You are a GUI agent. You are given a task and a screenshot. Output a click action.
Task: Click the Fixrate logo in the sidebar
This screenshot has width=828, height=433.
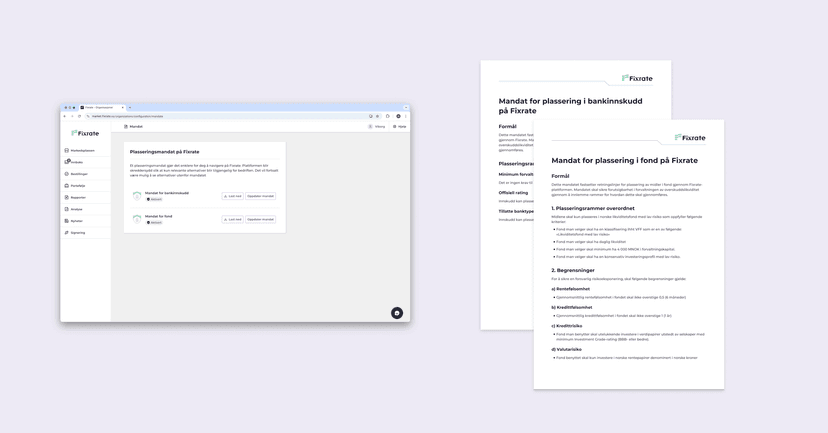[x=85, y=133]
